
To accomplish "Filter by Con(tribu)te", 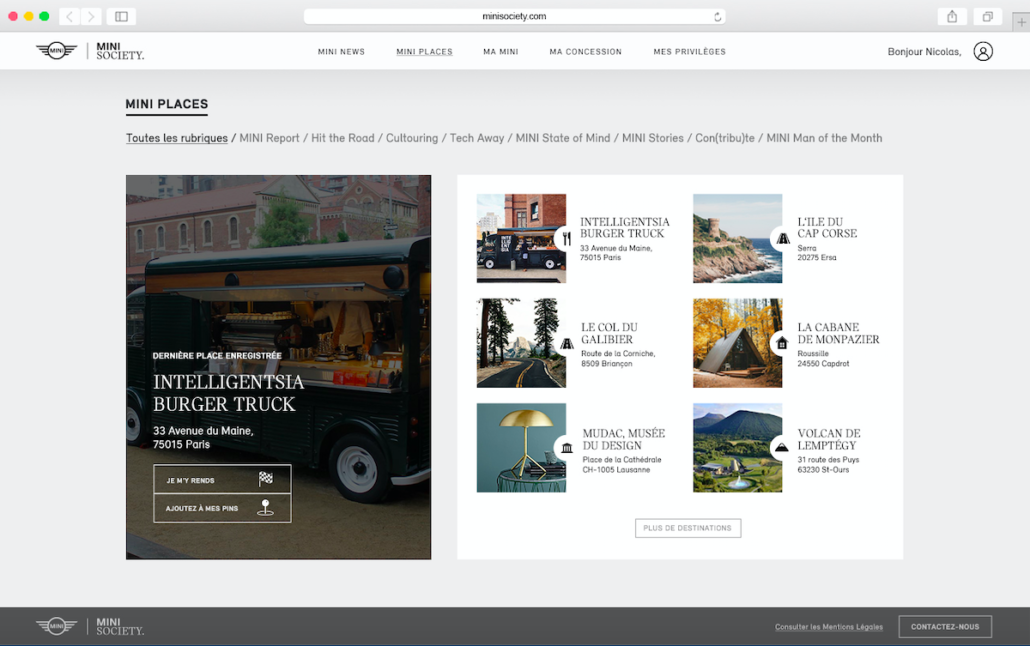I will (725, 138).
